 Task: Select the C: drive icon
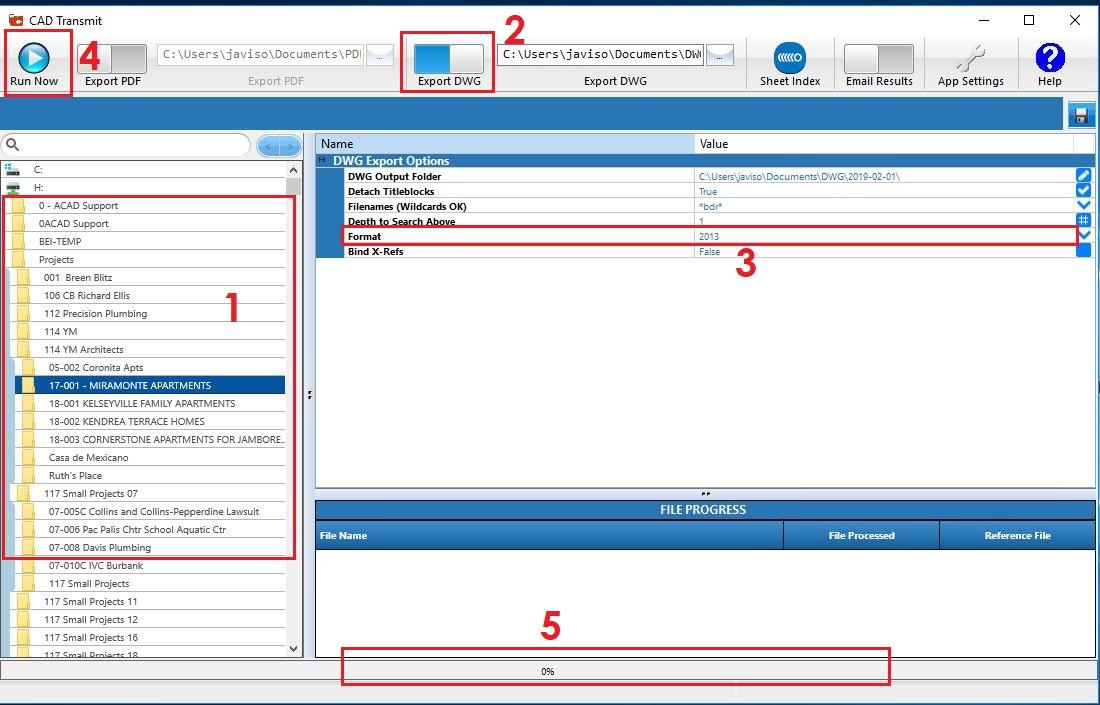point(12,169)
